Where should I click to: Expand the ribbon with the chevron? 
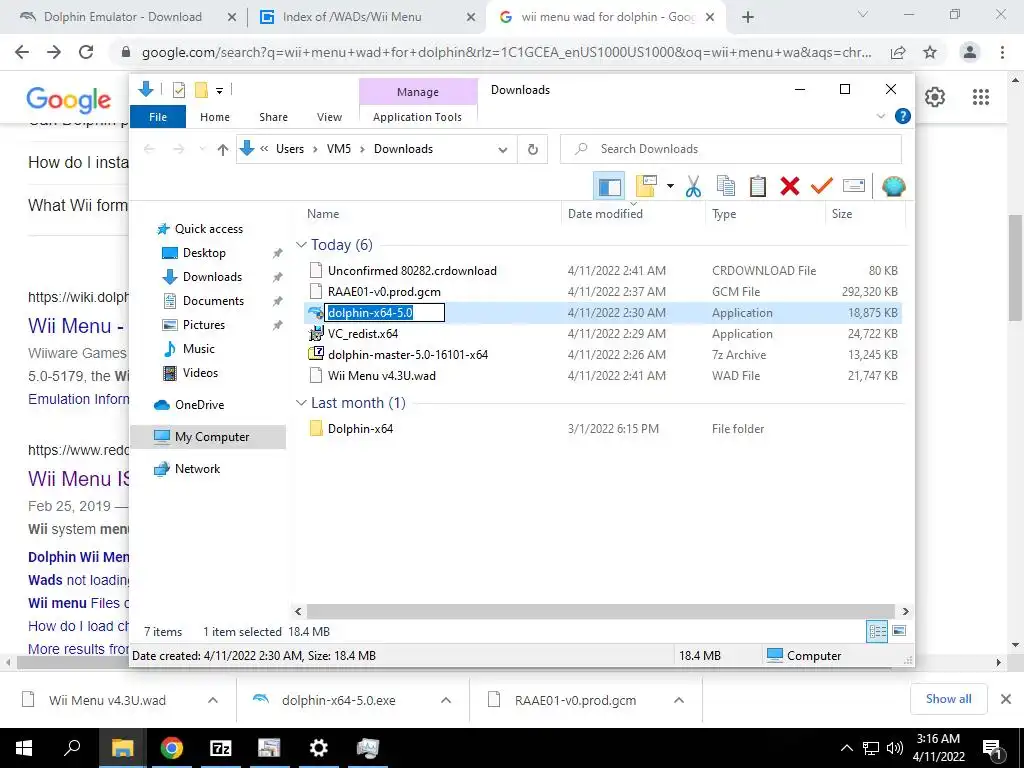[880, 117]
